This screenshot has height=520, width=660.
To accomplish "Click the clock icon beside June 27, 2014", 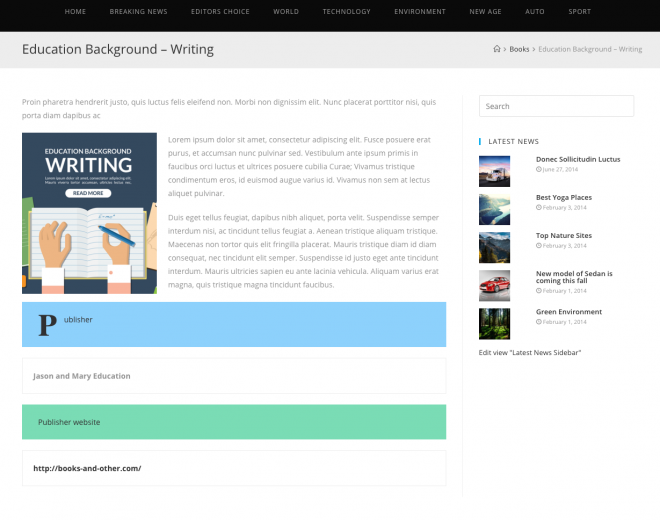I will 539,169.
